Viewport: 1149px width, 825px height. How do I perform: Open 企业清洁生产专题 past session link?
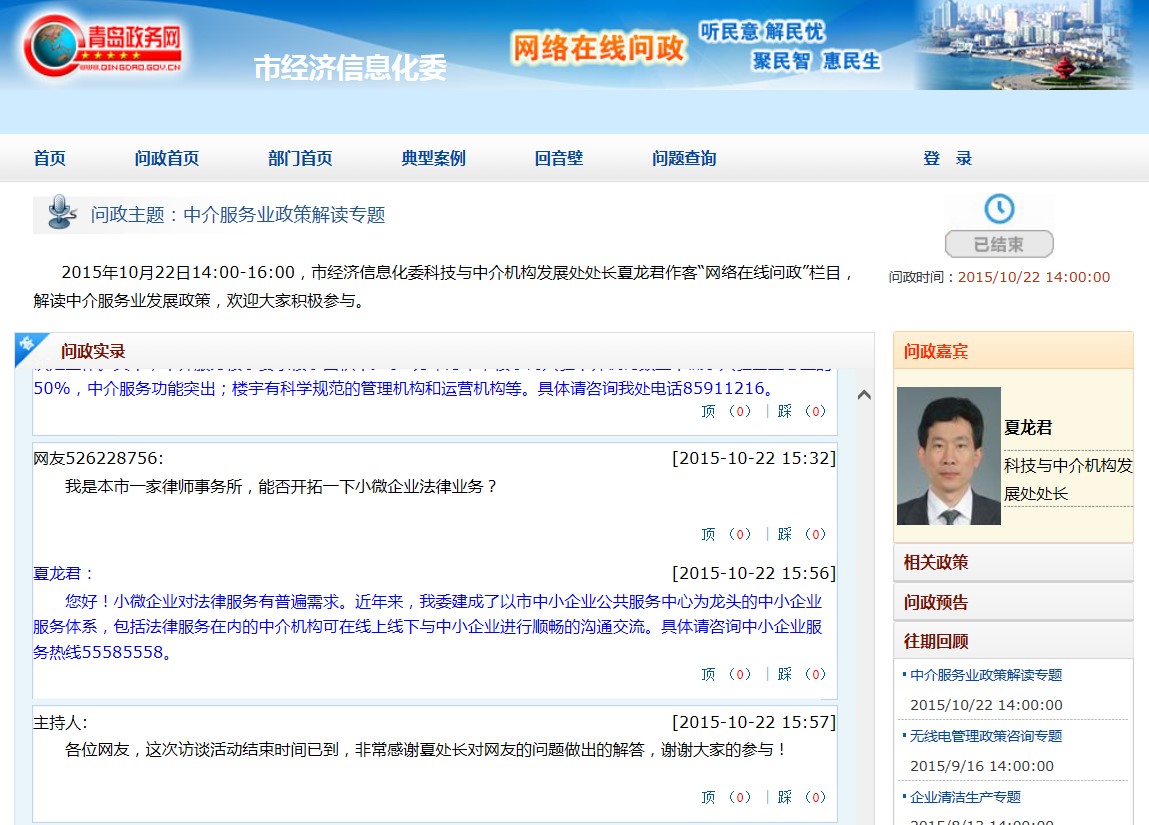[x=965, y=797]
